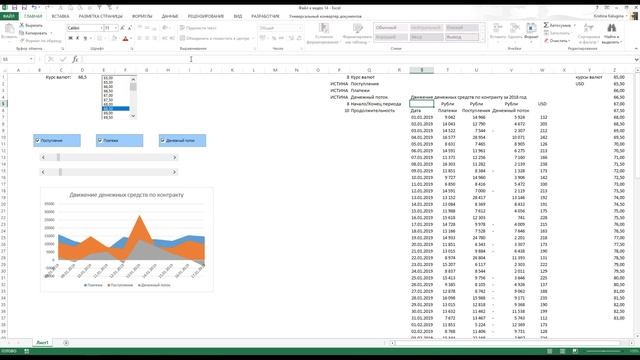Select cell with date 01.01.2019
This screenshot has height=360, width=640.
coord(422,118)
